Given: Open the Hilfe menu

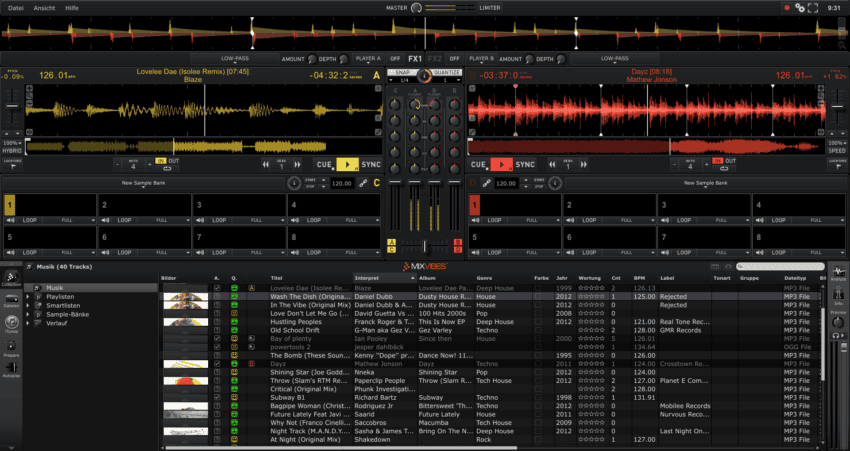Looking at the screenshot, I should click(72, 8).
